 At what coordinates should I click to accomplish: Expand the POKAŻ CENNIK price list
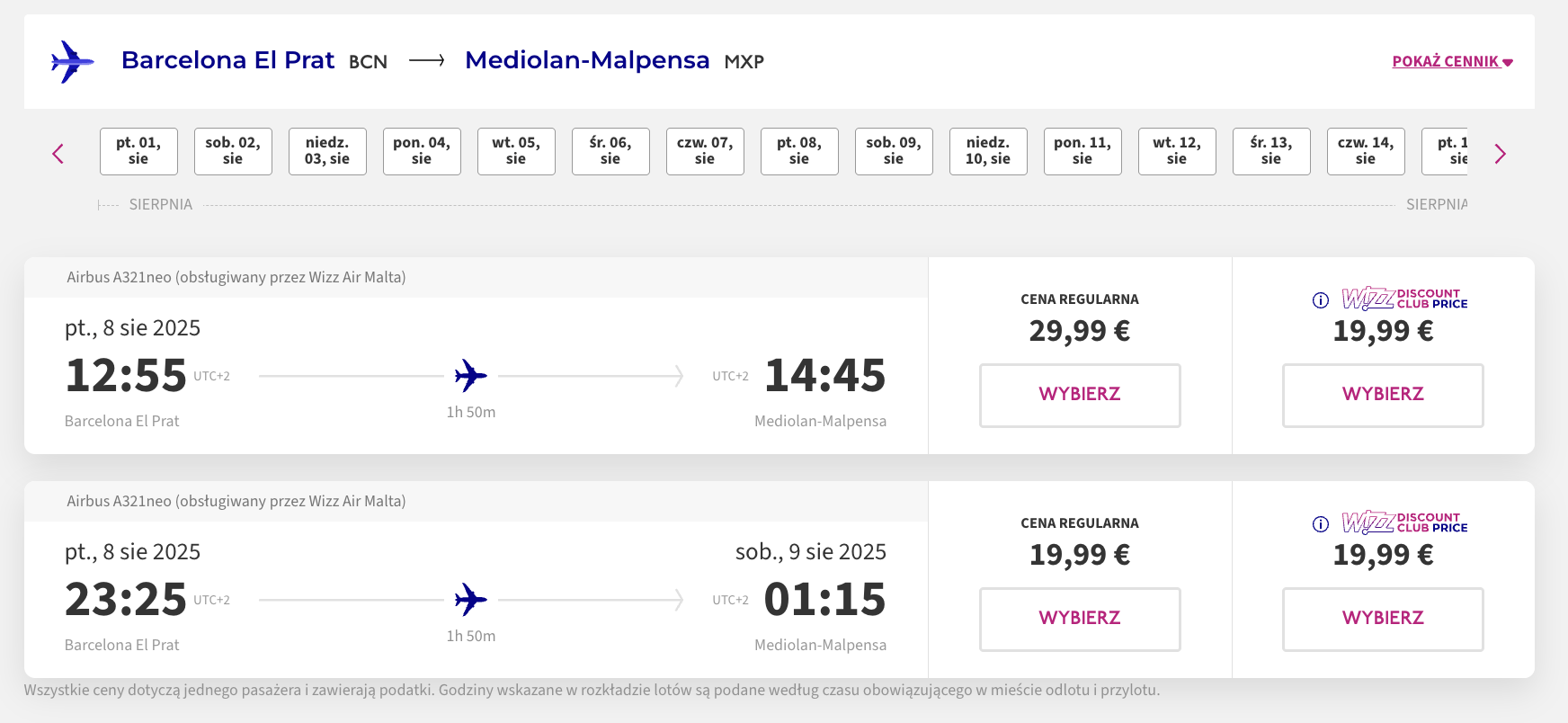pyautogui.click(x=1453, y=62)
